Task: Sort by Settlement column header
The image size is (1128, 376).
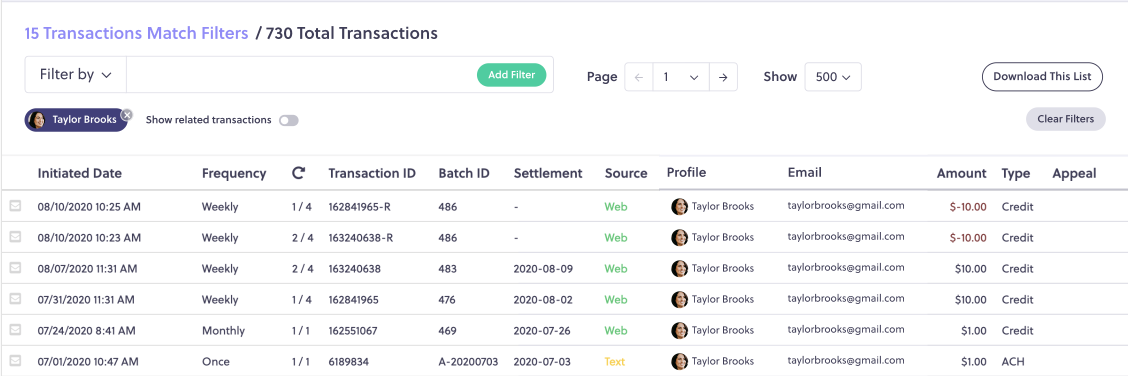Action: tap(548, 173)
